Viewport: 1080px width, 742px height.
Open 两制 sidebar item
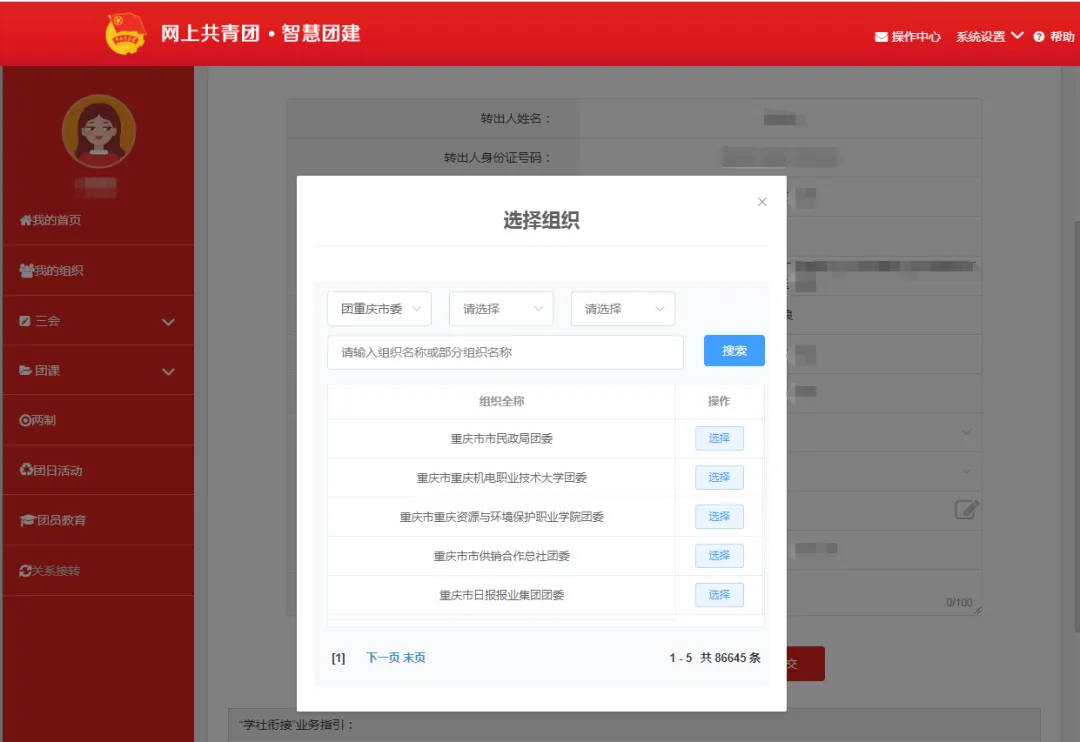[38, 421]
